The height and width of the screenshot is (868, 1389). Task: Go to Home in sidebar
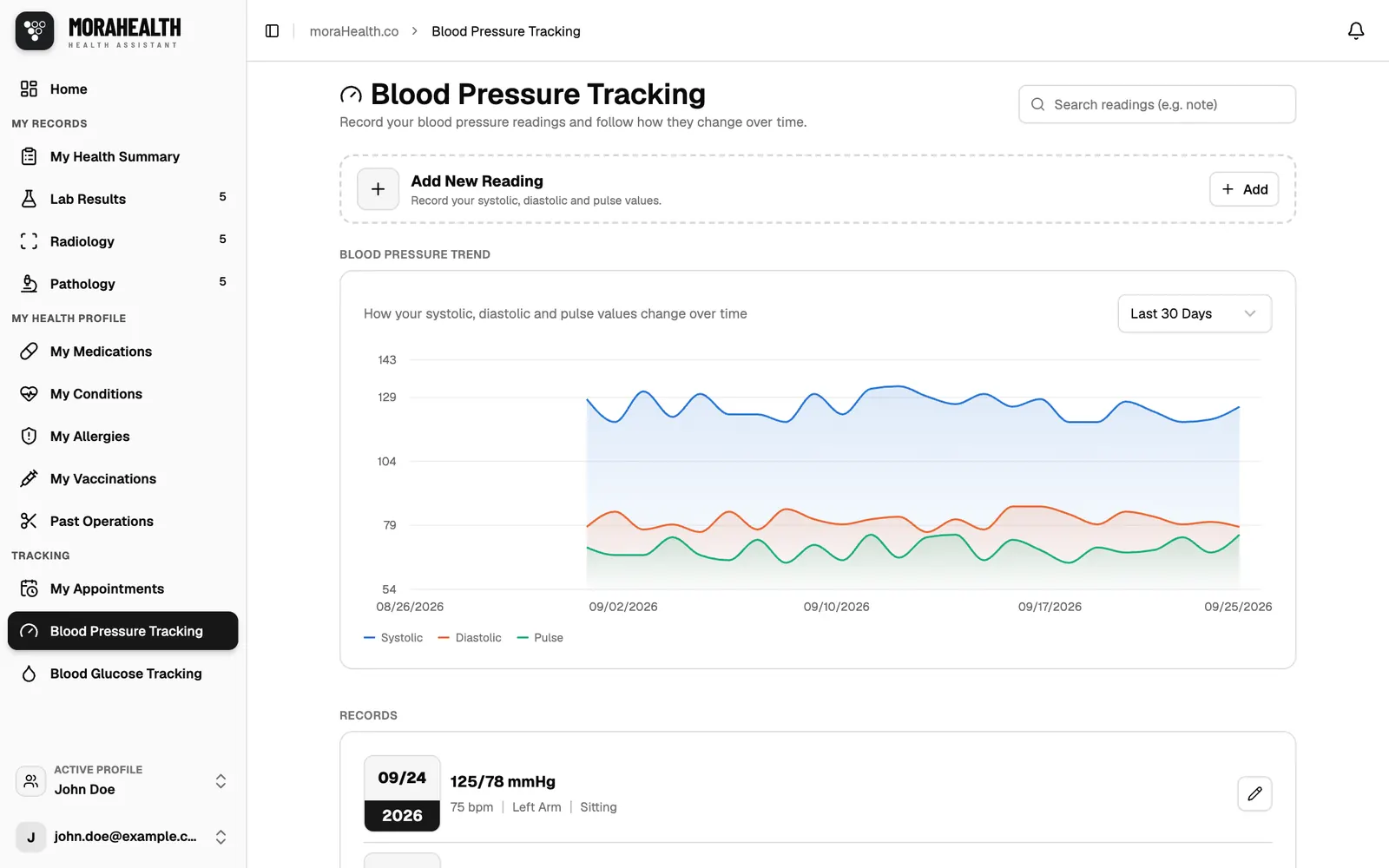coord(122,89)
